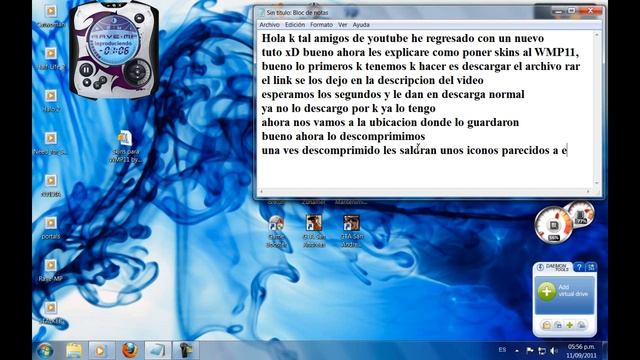Image resolution: width=640 pixels, height=360 pixels.
Task: Select the portals desktop icon
Action: click(51, 228)
